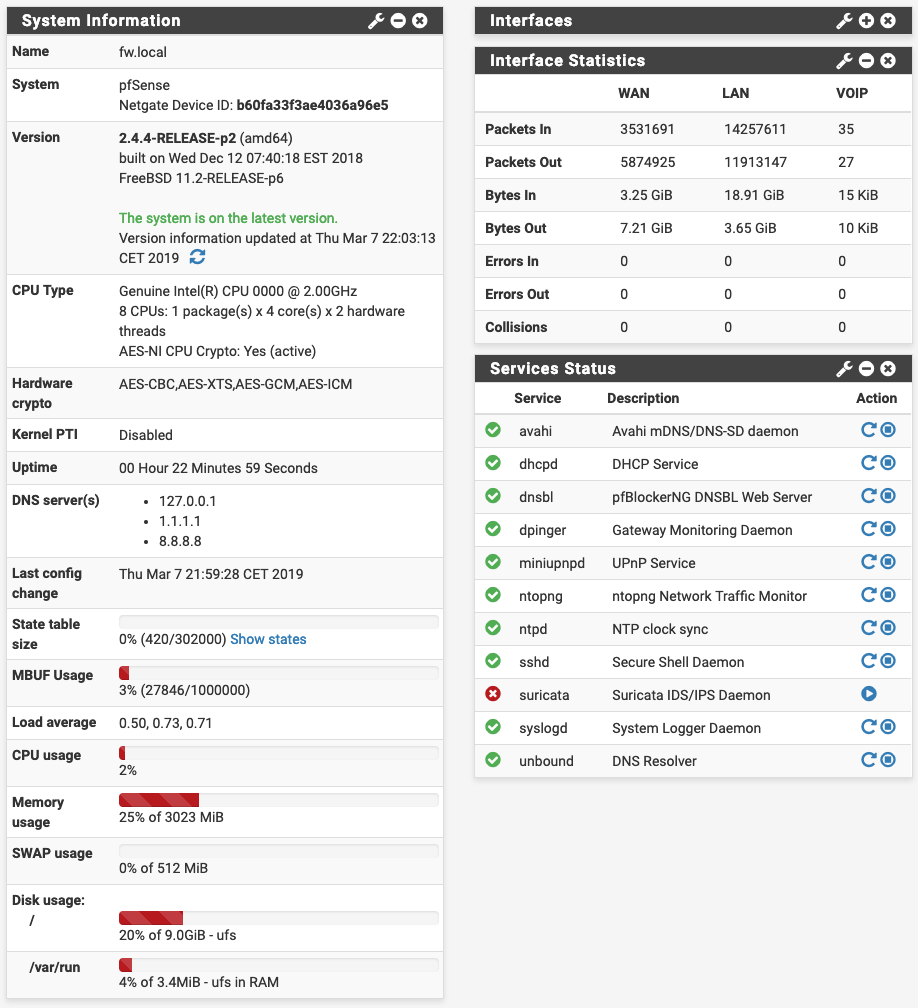Click the Memory usage progress bar
This screenshot has height=1008, width=918.
[x=278, y=799]
